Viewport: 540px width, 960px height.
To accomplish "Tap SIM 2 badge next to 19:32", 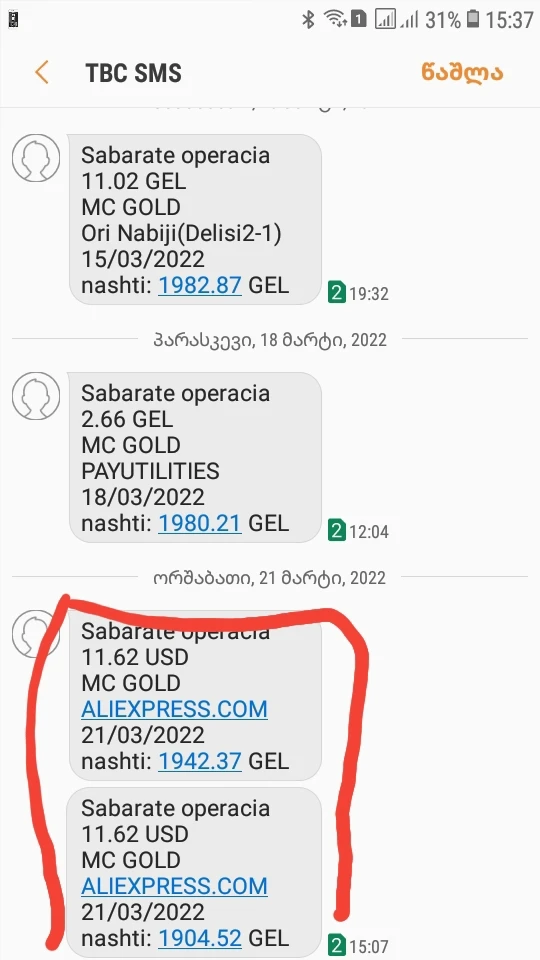I will click(x=337, y=293).
